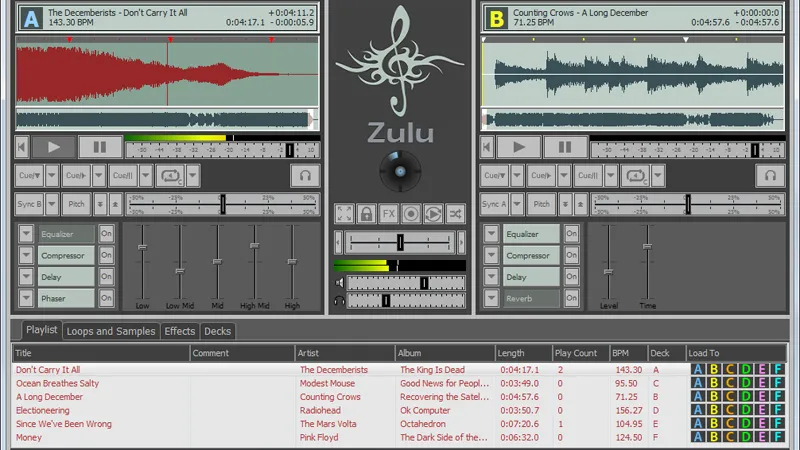Open the first Cue dropdown on deck A
Viewport: 800px width, 450px height.
click(52, 176)
